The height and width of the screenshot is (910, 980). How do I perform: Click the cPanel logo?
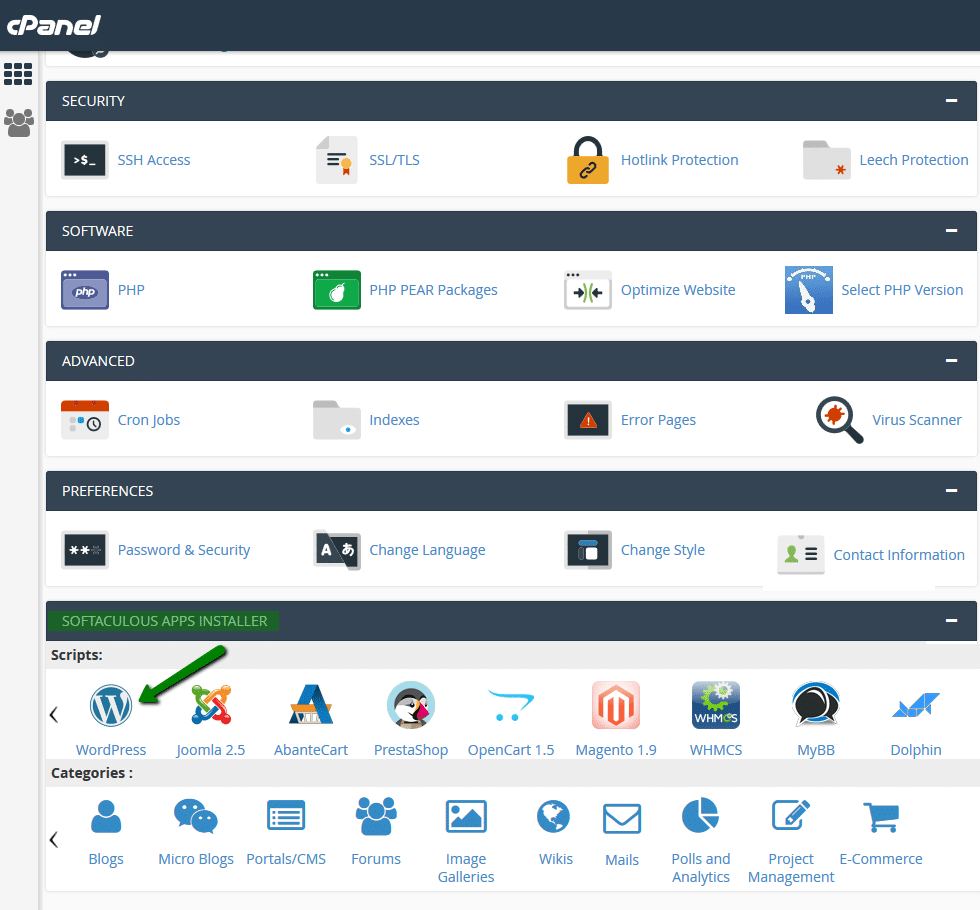(52, 25)
